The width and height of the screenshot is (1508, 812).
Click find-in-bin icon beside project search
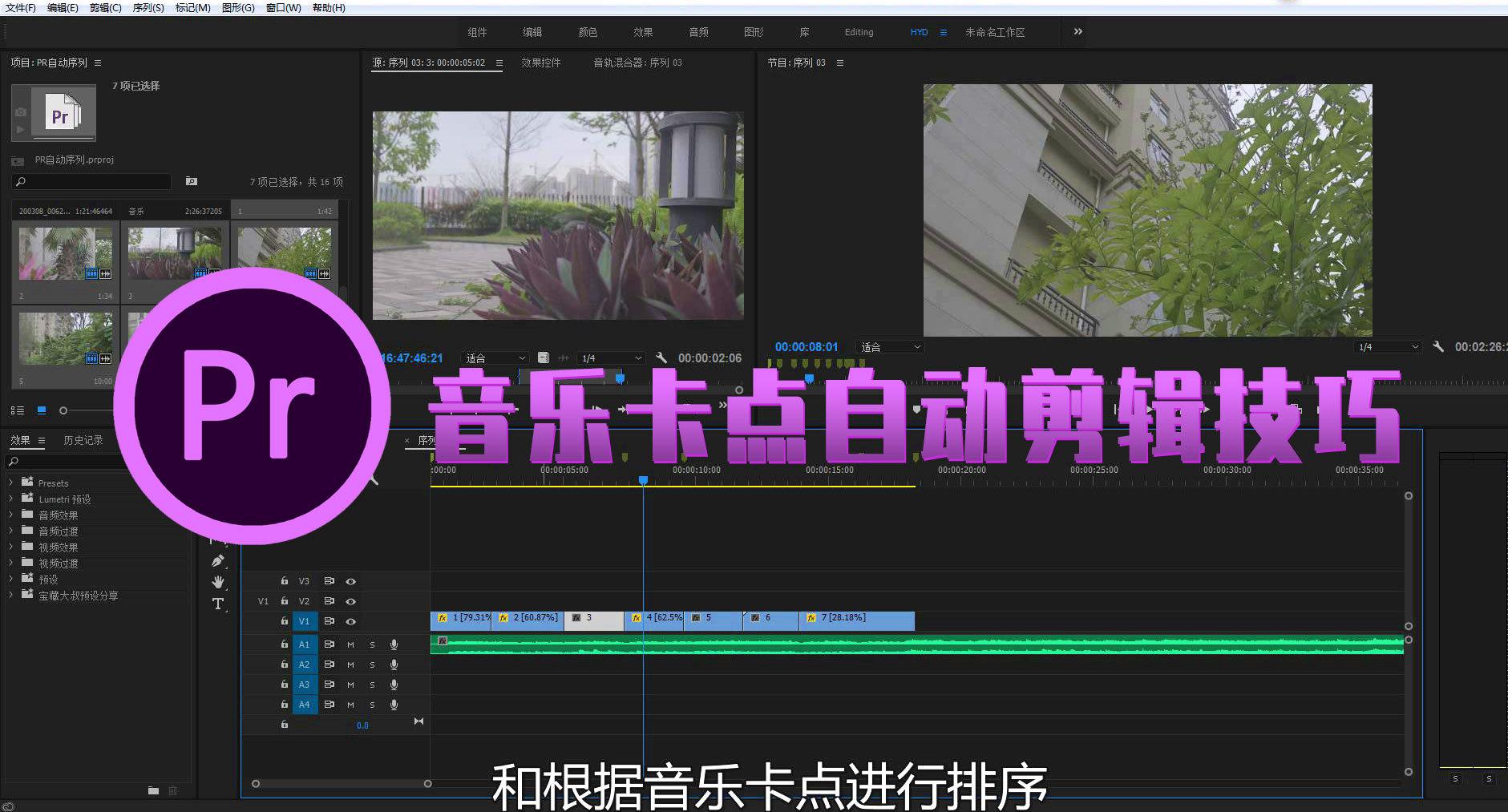click(192, 181)
